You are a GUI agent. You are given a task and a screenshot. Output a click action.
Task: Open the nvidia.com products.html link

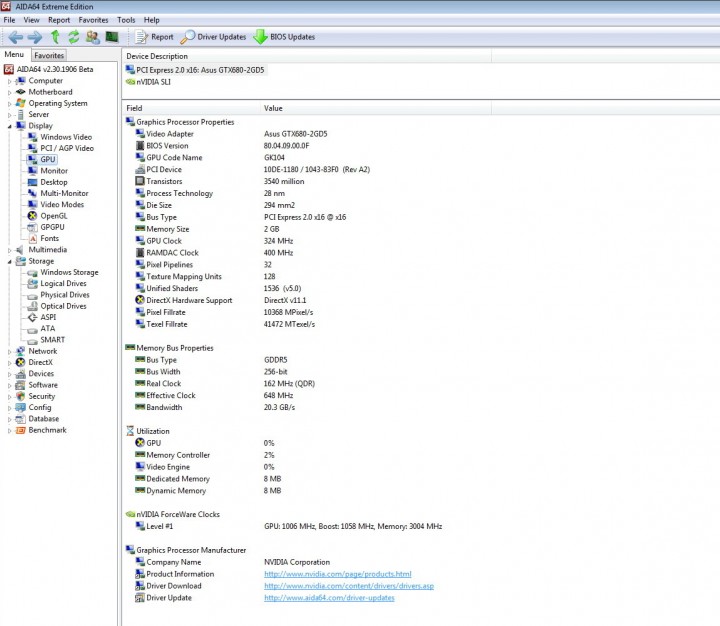tap(338, 574)
